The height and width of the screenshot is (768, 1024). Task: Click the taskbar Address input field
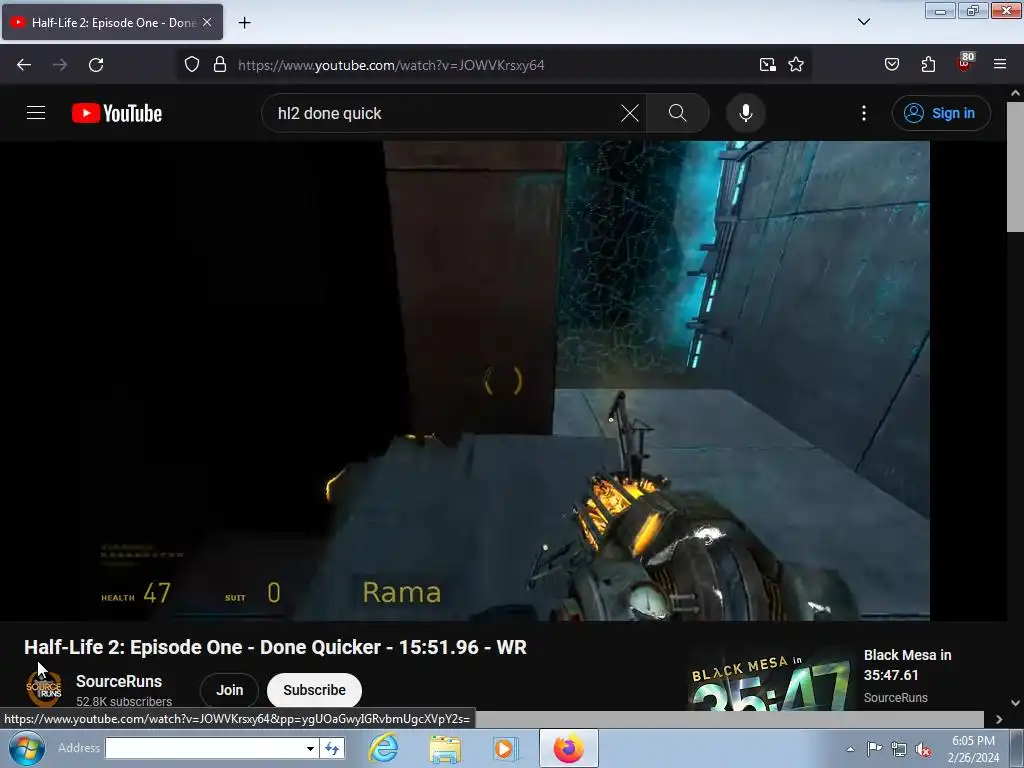tap(204, 748)
